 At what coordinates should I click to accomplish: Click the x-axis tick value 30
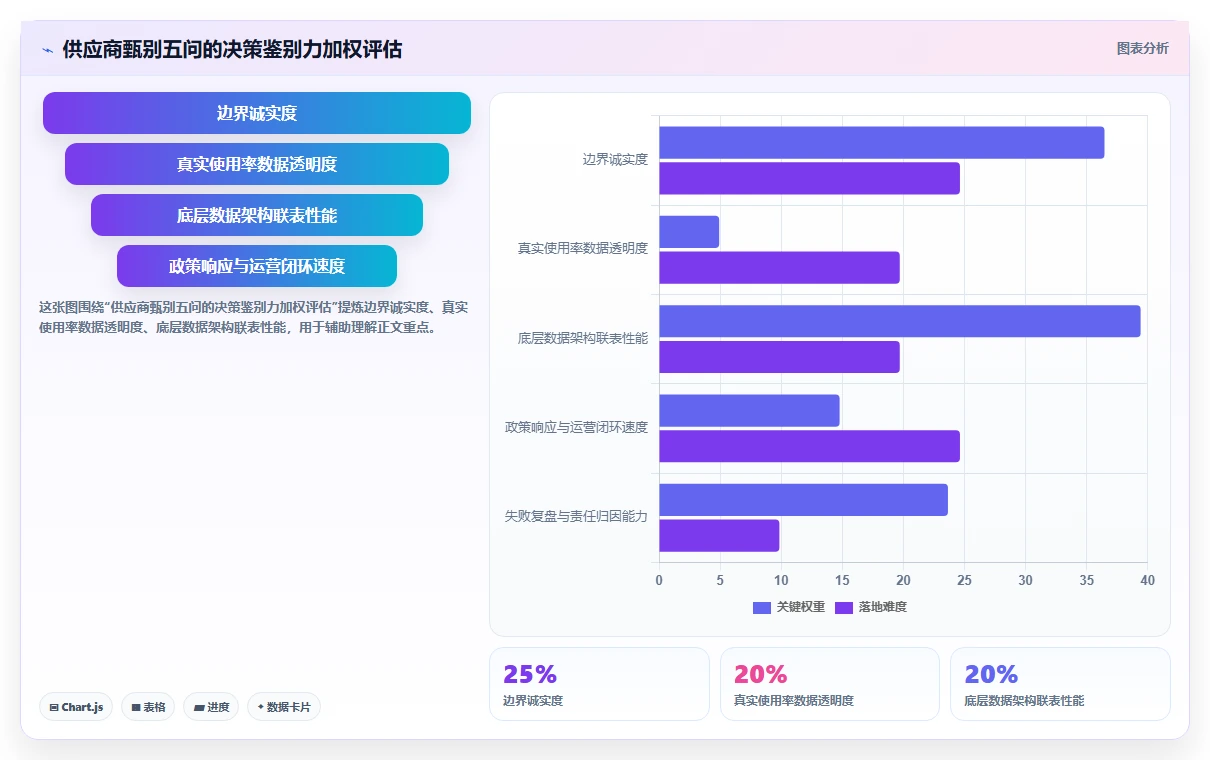pos(1025,580)
